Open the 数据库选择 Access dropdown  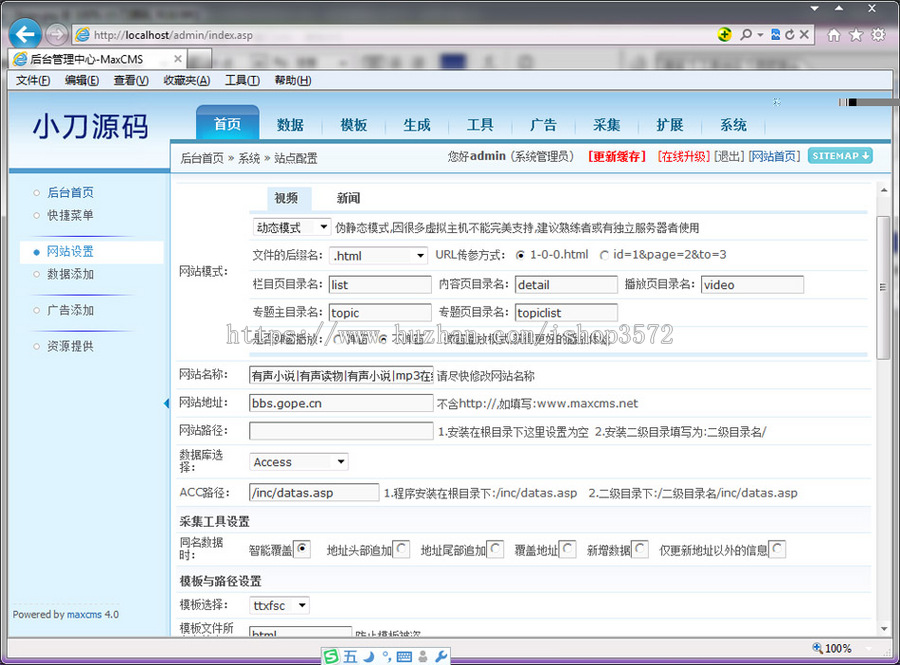click(299, 462)
